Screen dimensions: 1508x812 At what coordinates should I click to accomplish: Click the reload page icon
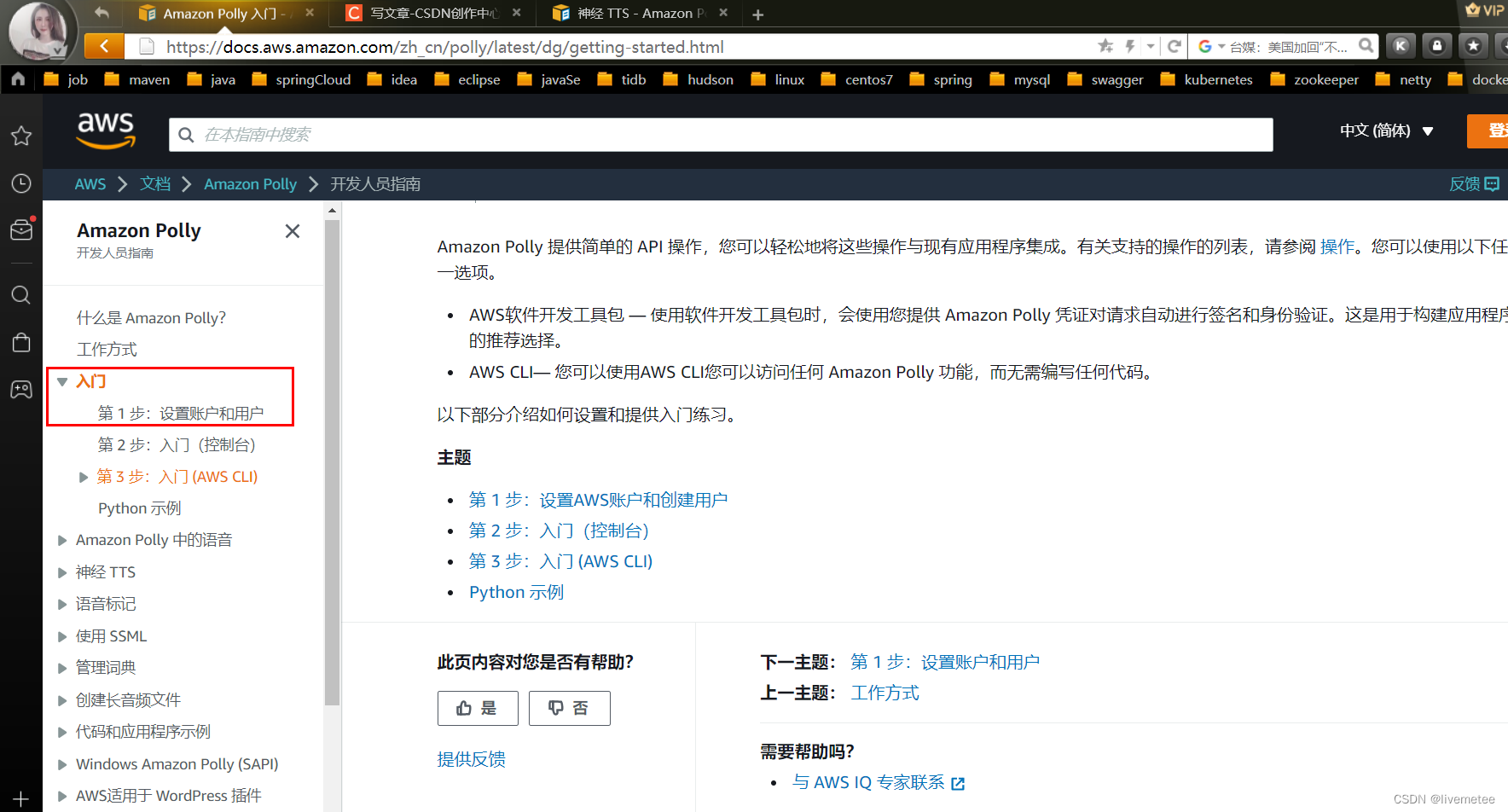1174,46
